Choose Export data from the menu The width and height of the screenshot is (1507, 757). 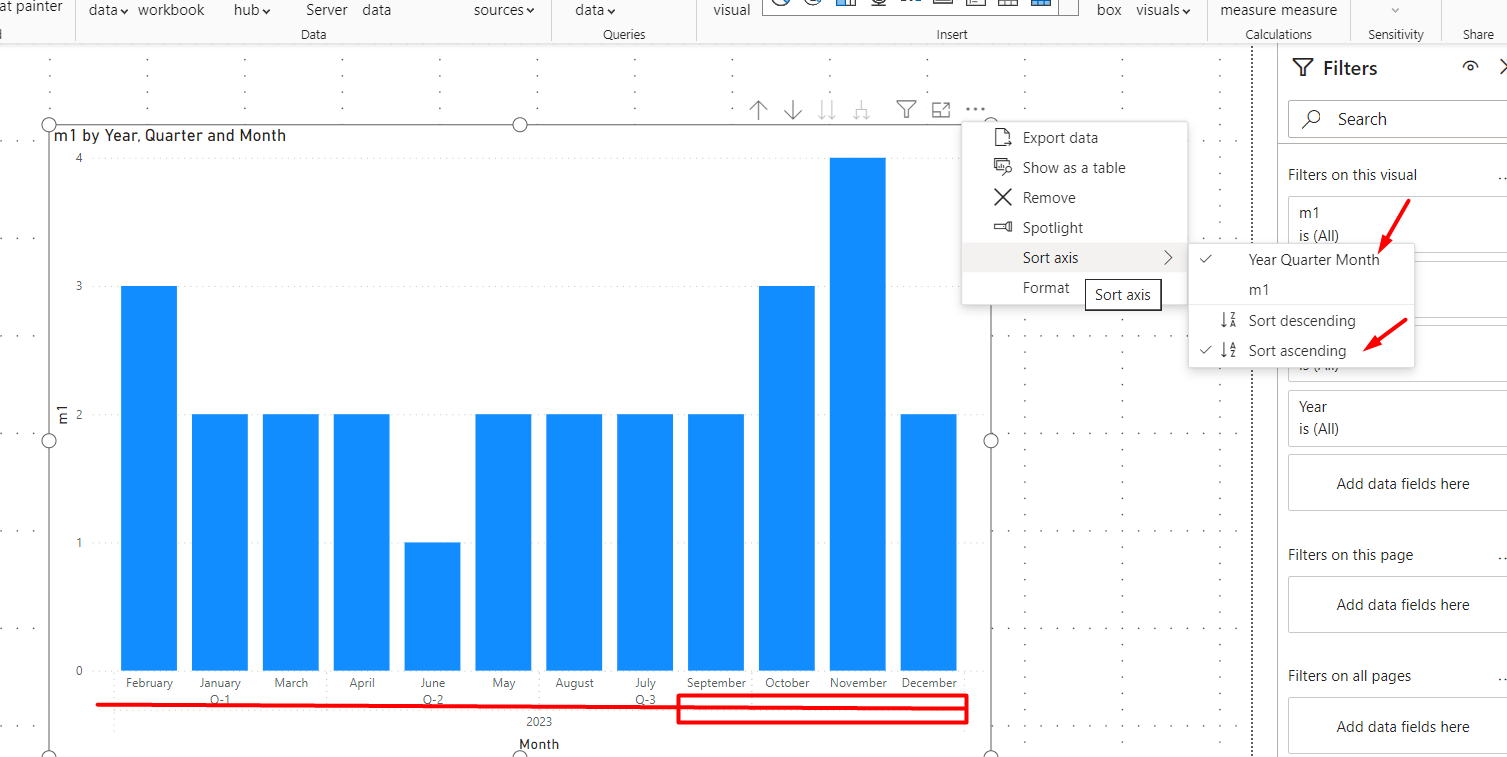pos(1075,138)
